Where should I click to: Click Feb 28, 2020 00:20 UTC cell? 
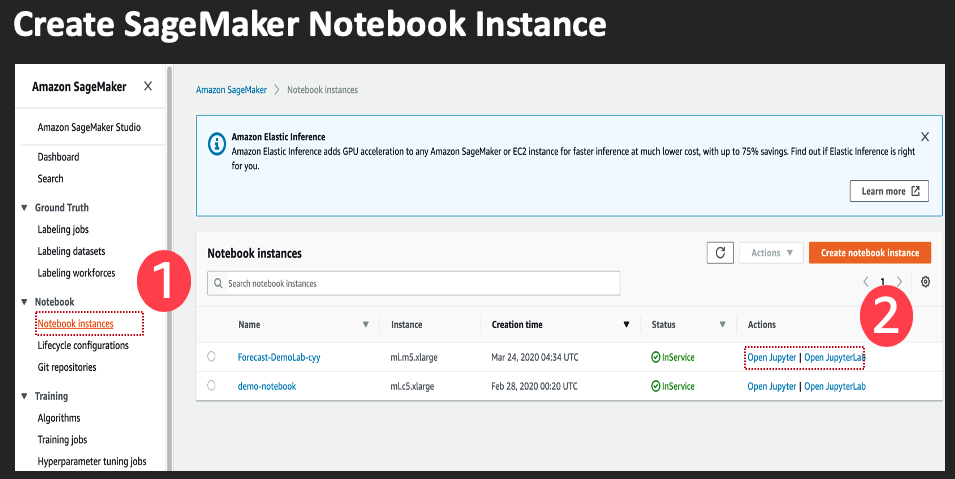(x=534, y=386)
